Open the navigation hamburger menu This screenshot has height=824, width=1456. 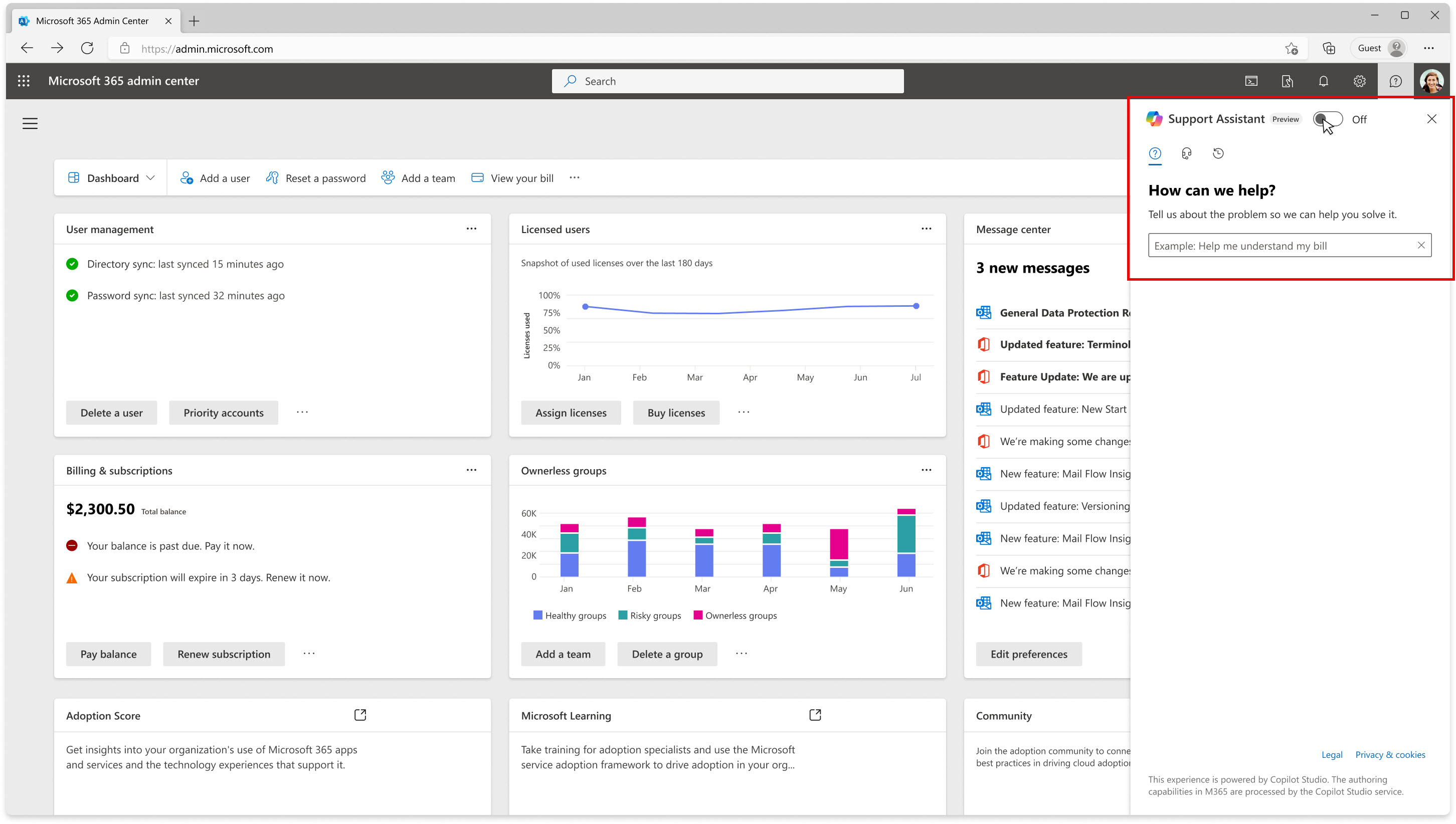tap(30, 123)
